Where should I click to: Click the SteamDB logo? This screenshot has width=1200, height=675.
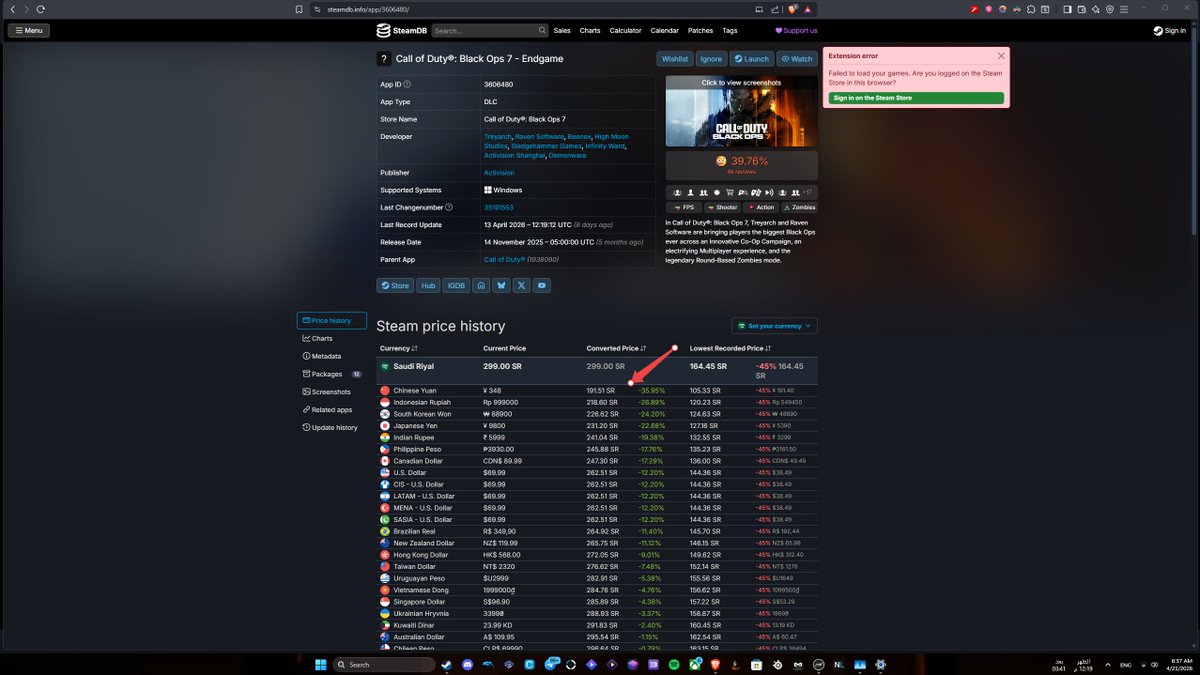[x=402, y=30]
